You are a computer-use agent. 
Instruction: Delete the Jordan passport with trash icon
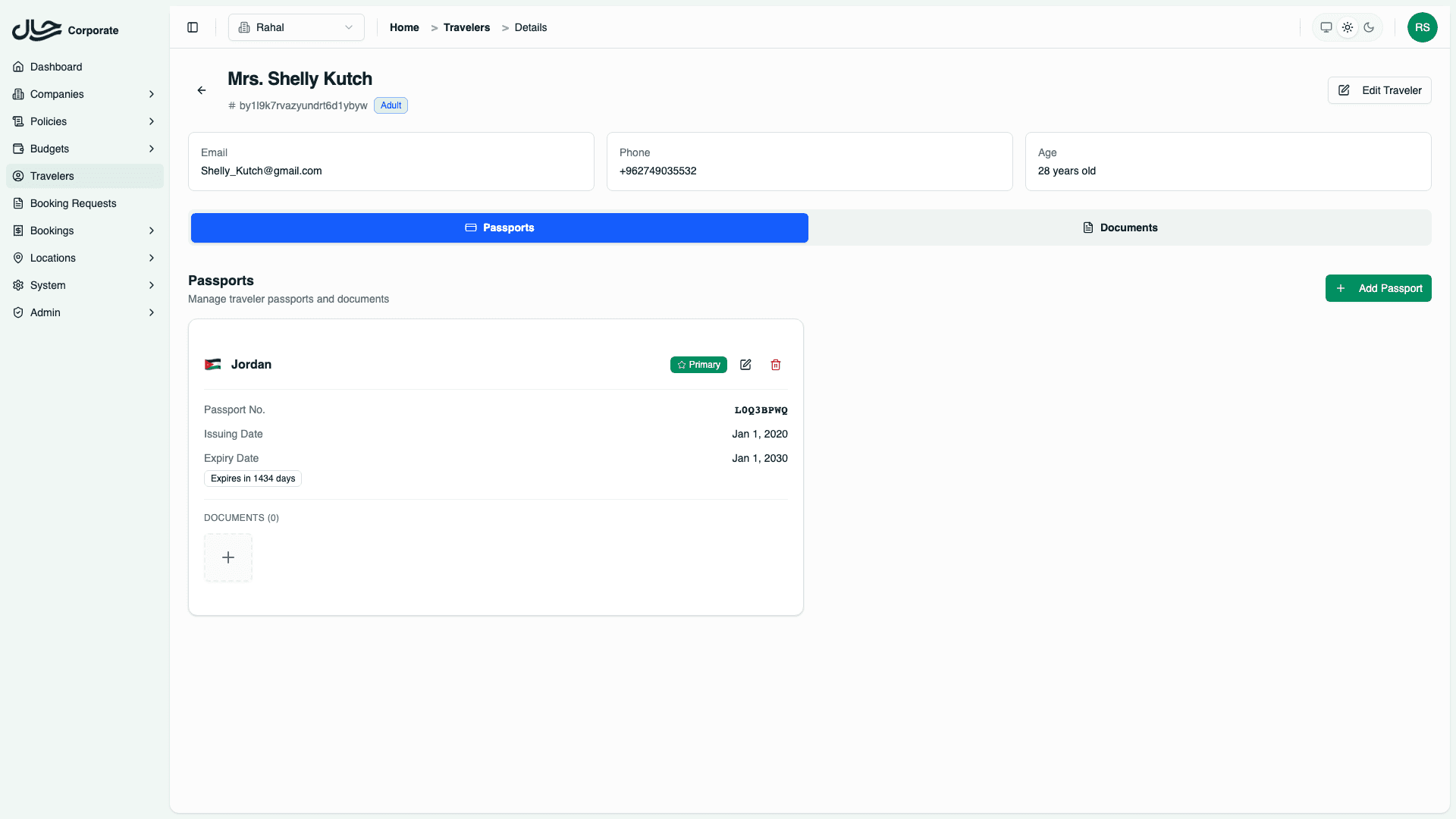pos(776,365)
